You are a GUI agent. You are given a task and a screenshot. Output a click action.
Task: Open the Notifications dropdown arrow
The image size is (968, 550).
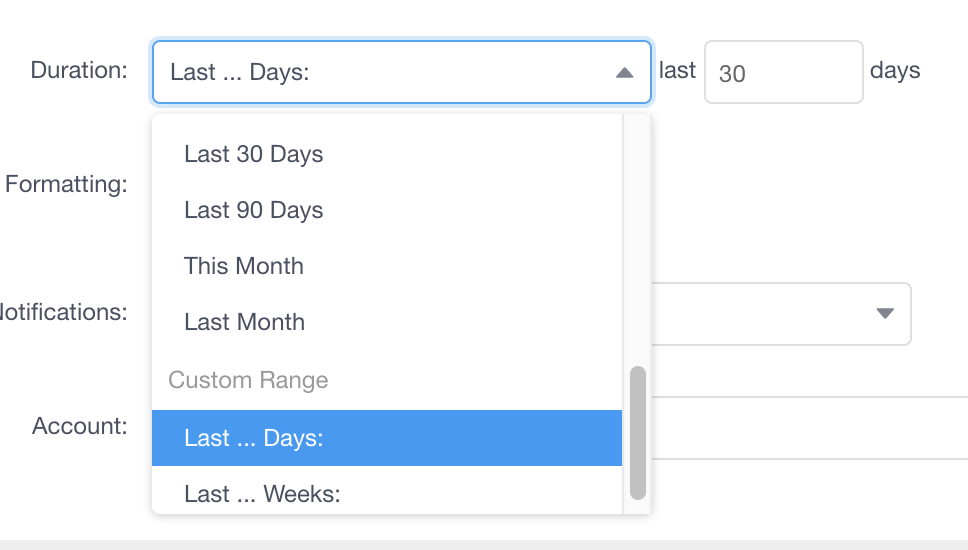884,314
